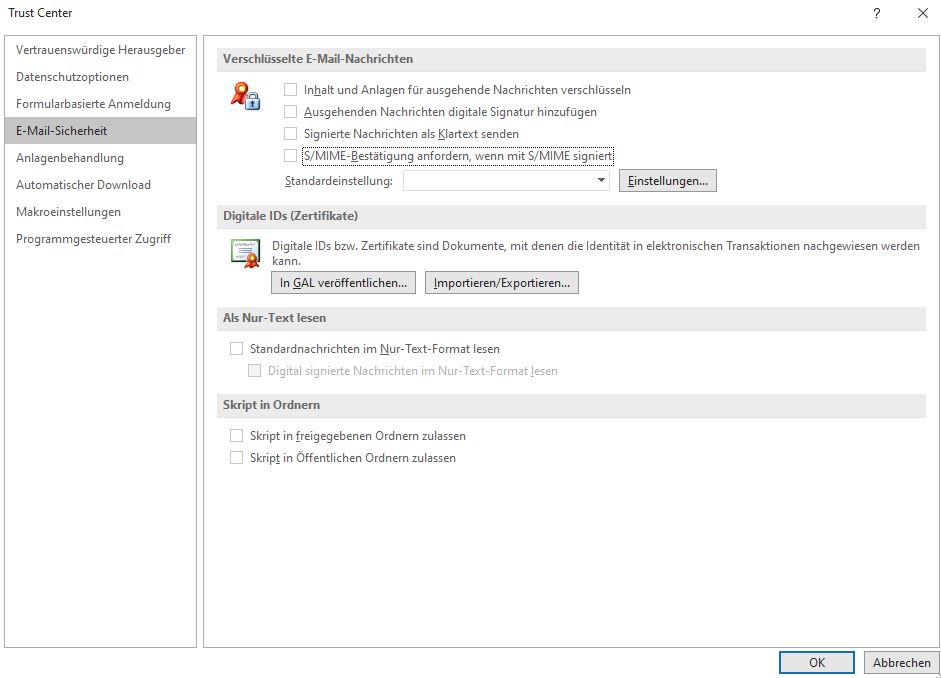Viewport: 941px width, 678px height.
Task: Select Anlagenbehandlung in the sidebar
Action: click(70, 158)
